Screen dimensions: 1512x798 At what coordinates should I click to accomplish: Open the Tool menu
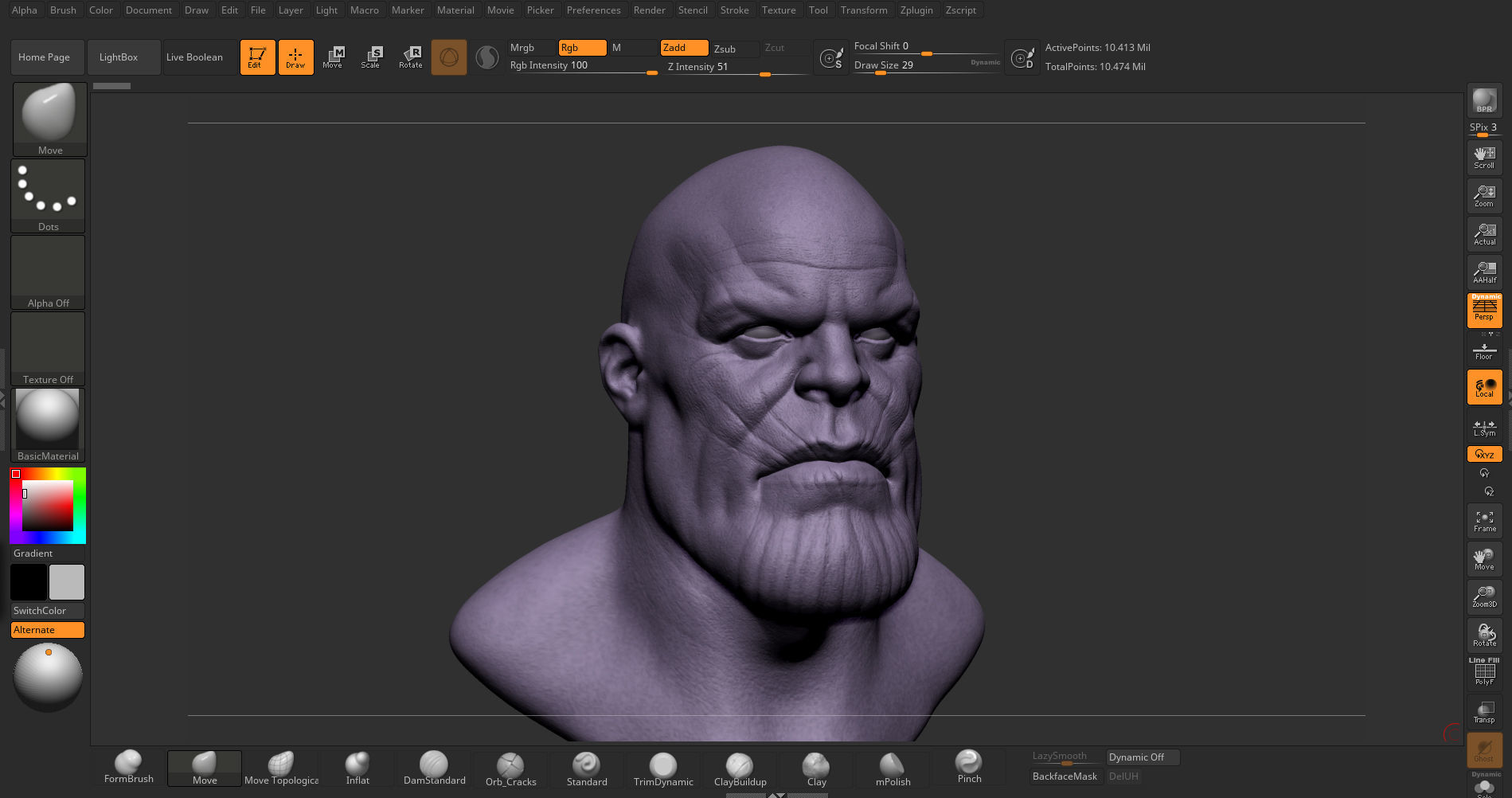818,10
